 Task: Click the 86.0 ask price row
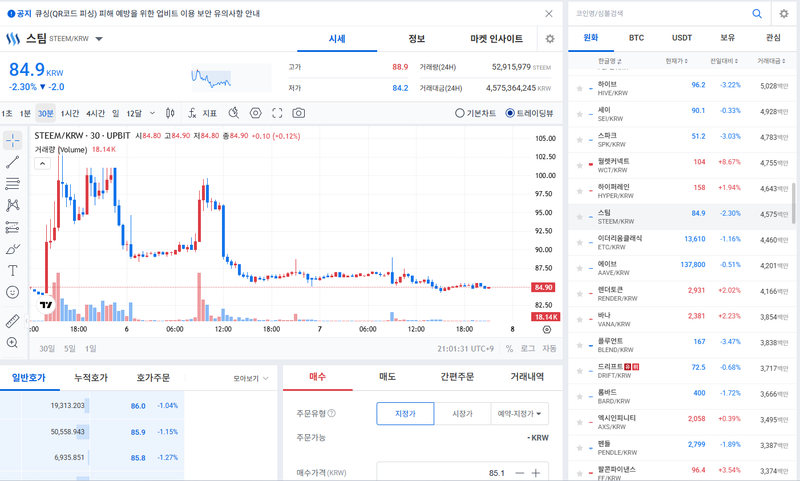click(x=92, y=406)
